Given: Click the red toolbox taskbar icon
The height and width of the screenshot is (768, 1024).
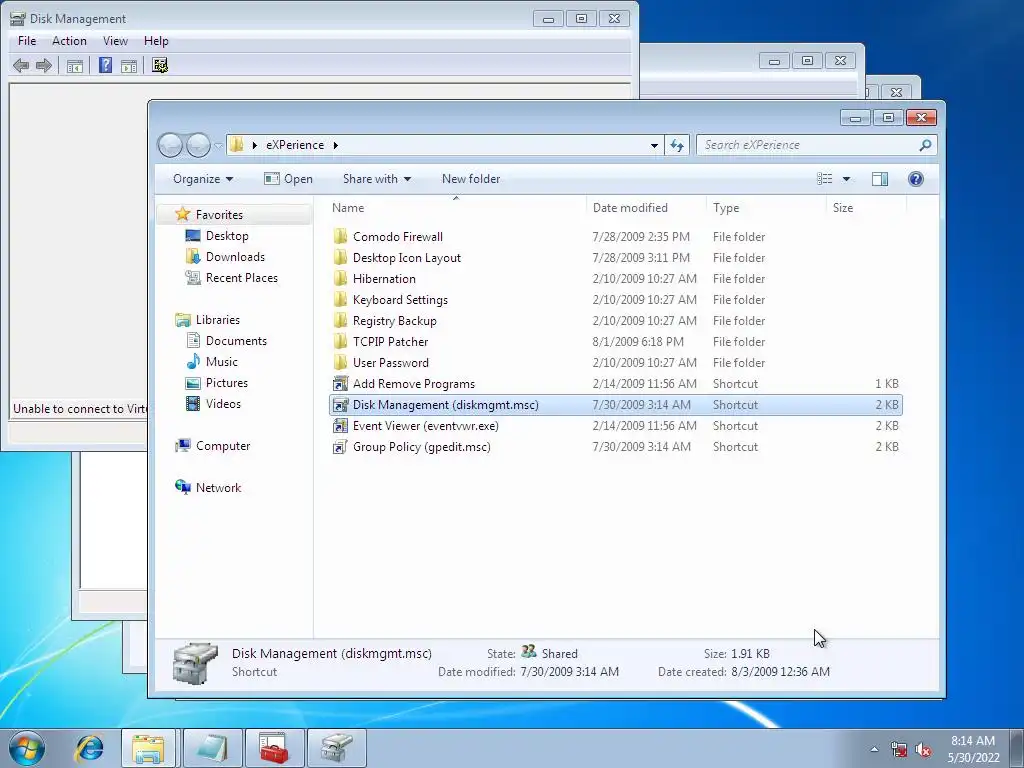Looking at the screenshot, I should pos(274,748).
